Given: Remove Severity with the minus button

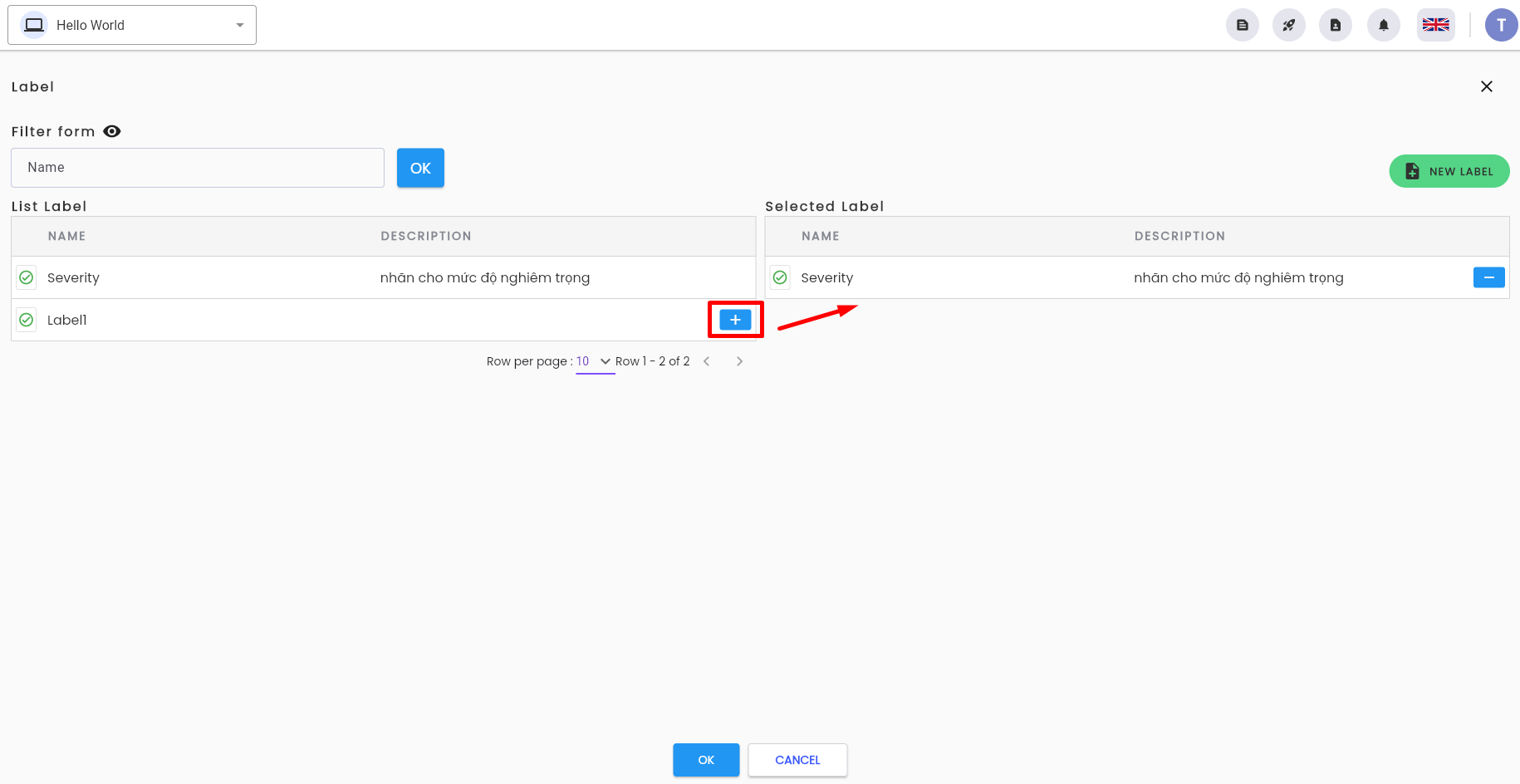Looking at the screenshot, I should [1489, 277].
